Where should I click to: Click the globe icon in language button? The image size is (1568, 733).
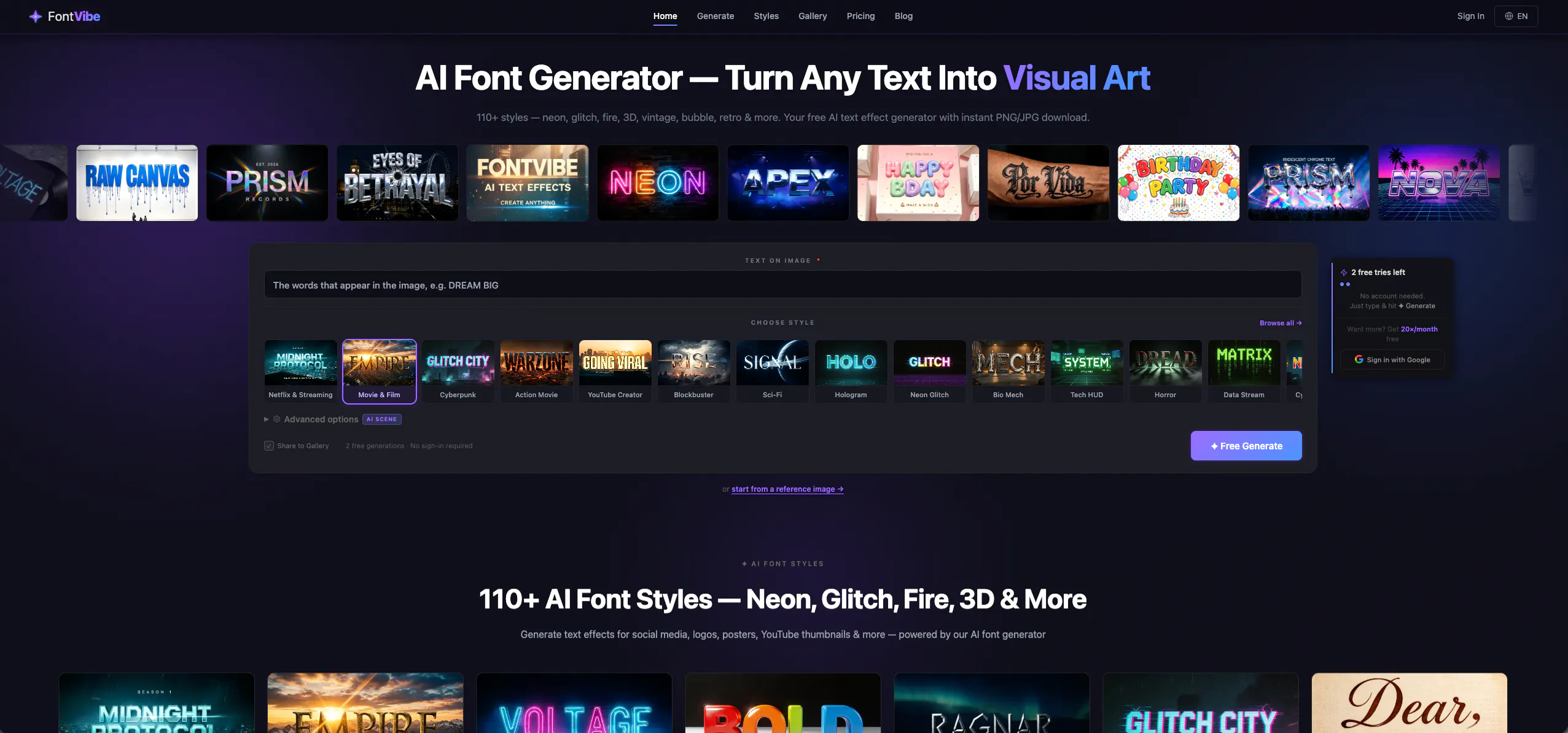tap(1508, 16)
